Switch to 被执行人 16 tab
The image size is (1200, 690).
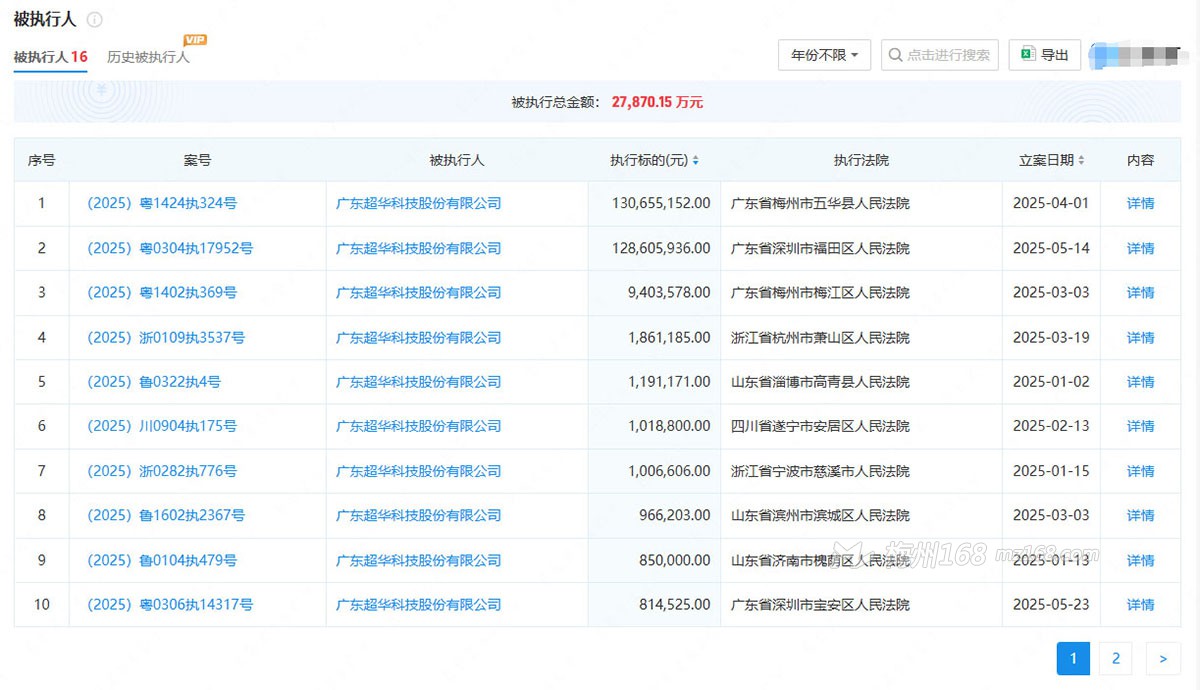click(x=50, y=57)
